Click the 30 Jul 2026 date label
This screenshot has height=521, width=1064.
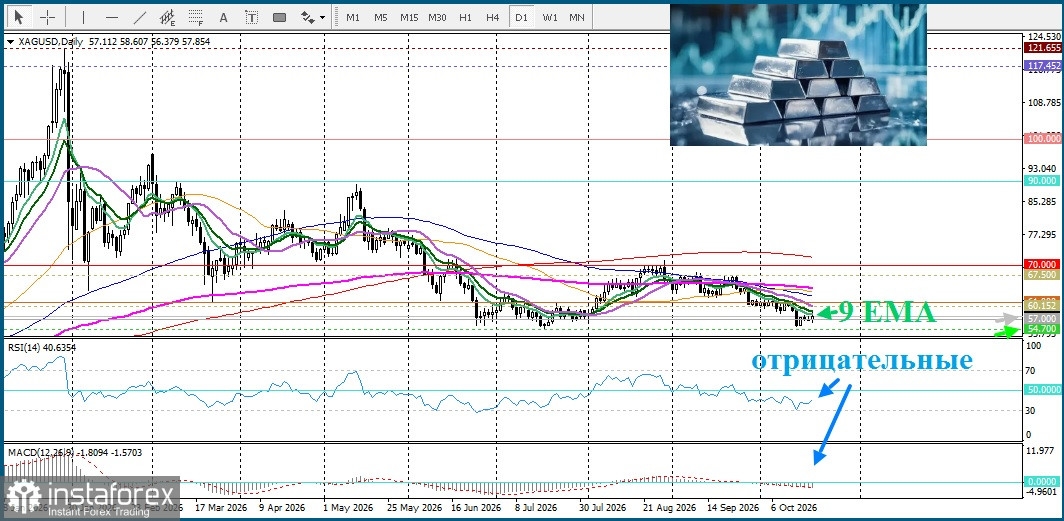(605, 507)
